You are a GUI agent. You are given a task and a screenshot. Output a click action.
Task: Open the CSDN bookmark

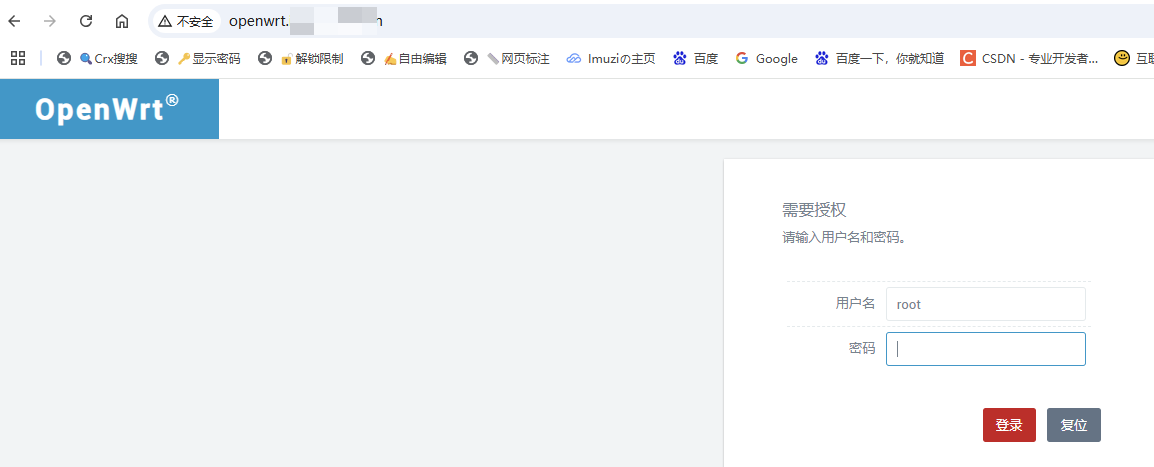click(x=1030, y=59)
